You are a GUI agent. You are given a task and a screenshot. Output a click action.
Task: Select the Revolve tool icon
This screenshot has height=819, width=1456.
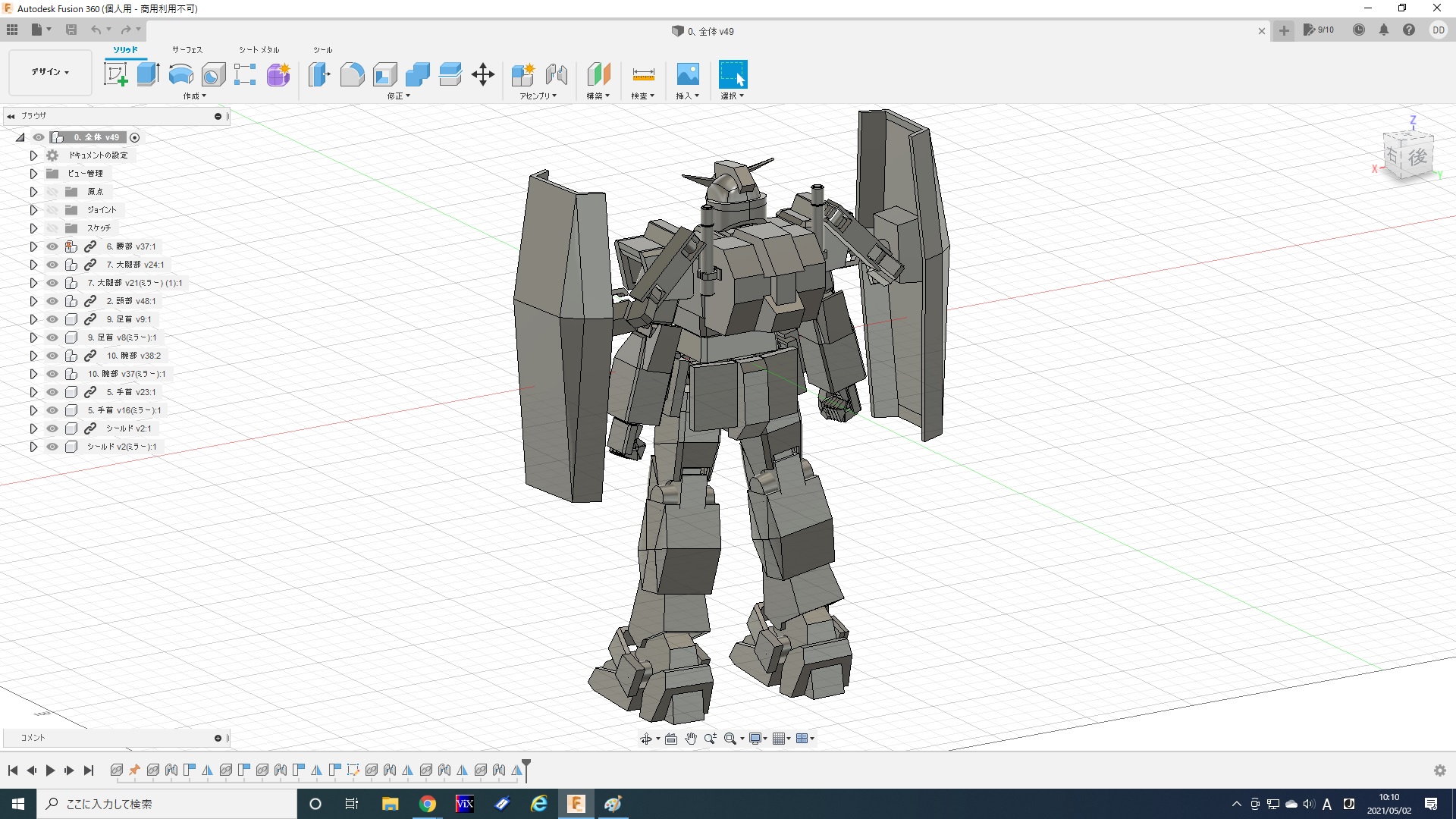[180, 74]
